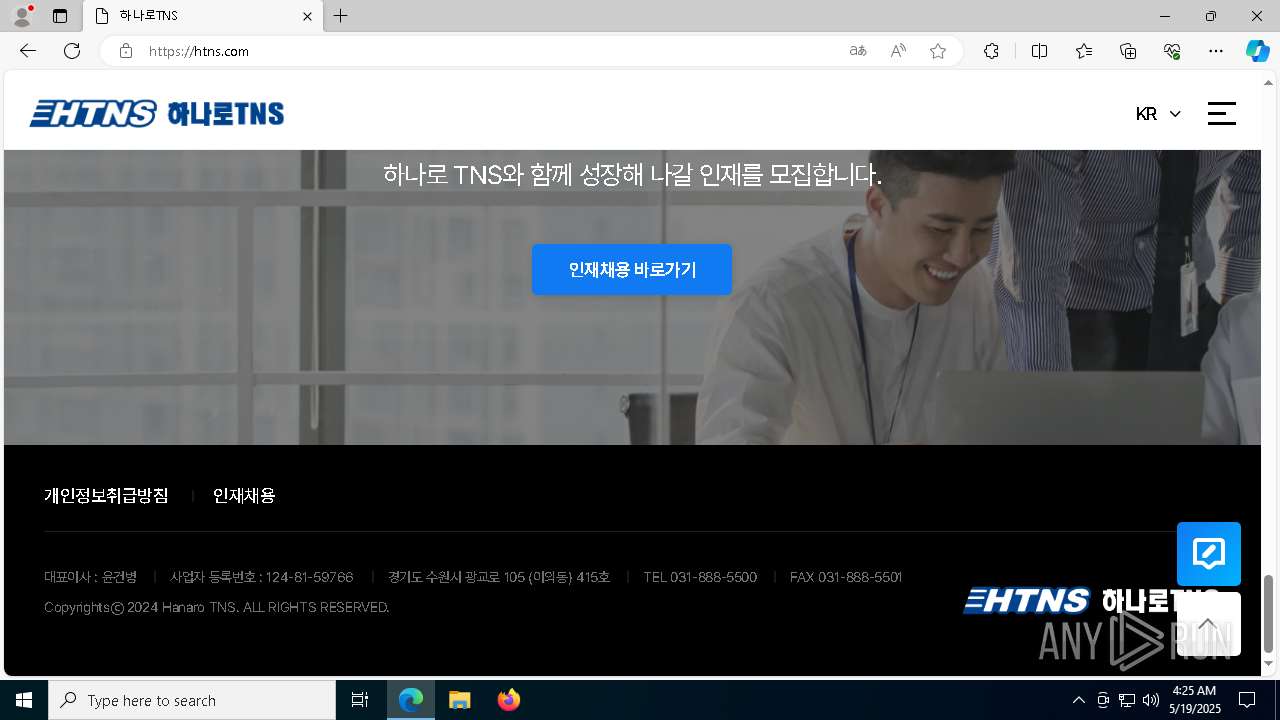Viewport: 1280px width, 720px height.
Task: Open the Extensions puzzle icon
Action: (x=991, y=51)
